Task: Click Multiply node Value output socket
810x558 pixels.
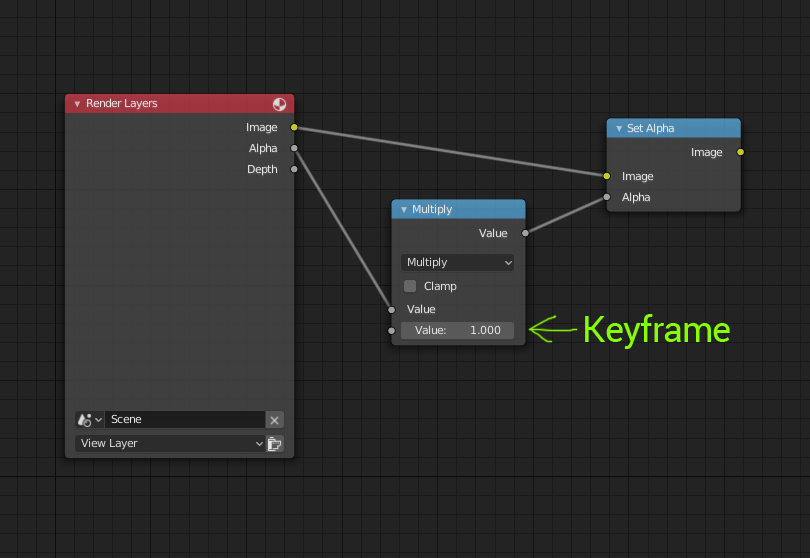Action: click(525, 233)
